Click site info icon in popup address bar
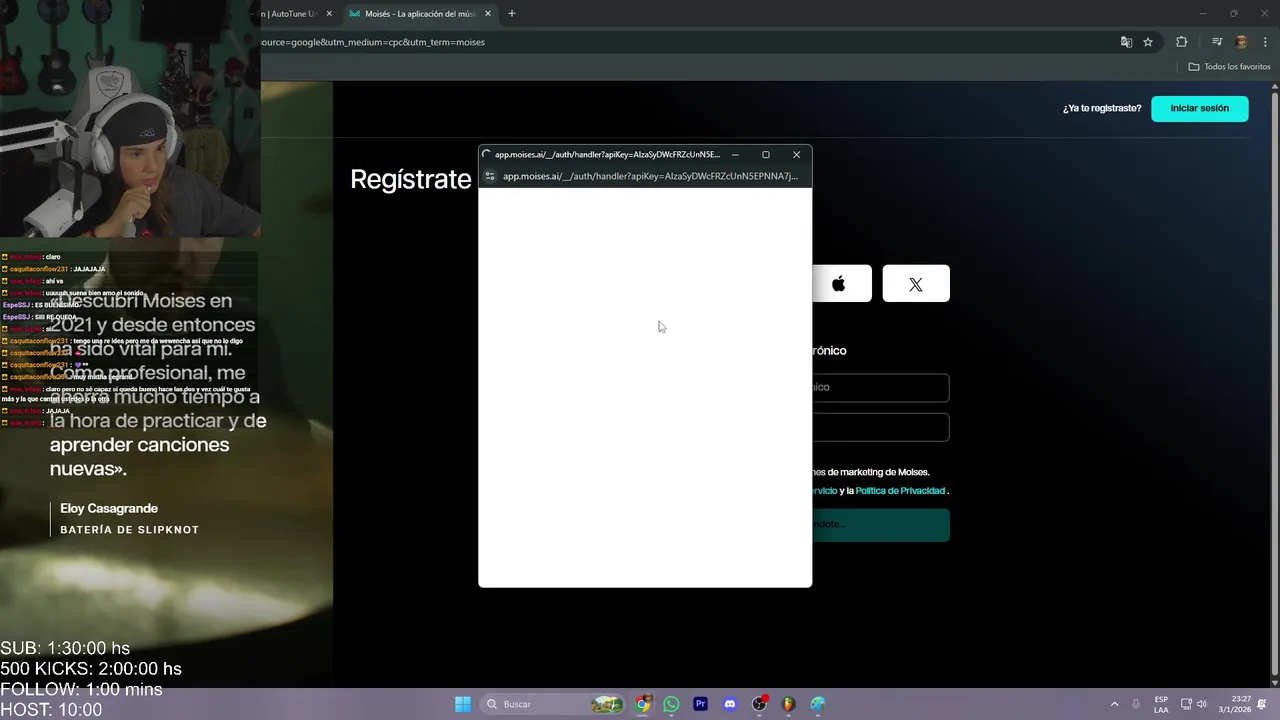The image size is (1280, 720). pyautogui.click(x=490, y=176)
